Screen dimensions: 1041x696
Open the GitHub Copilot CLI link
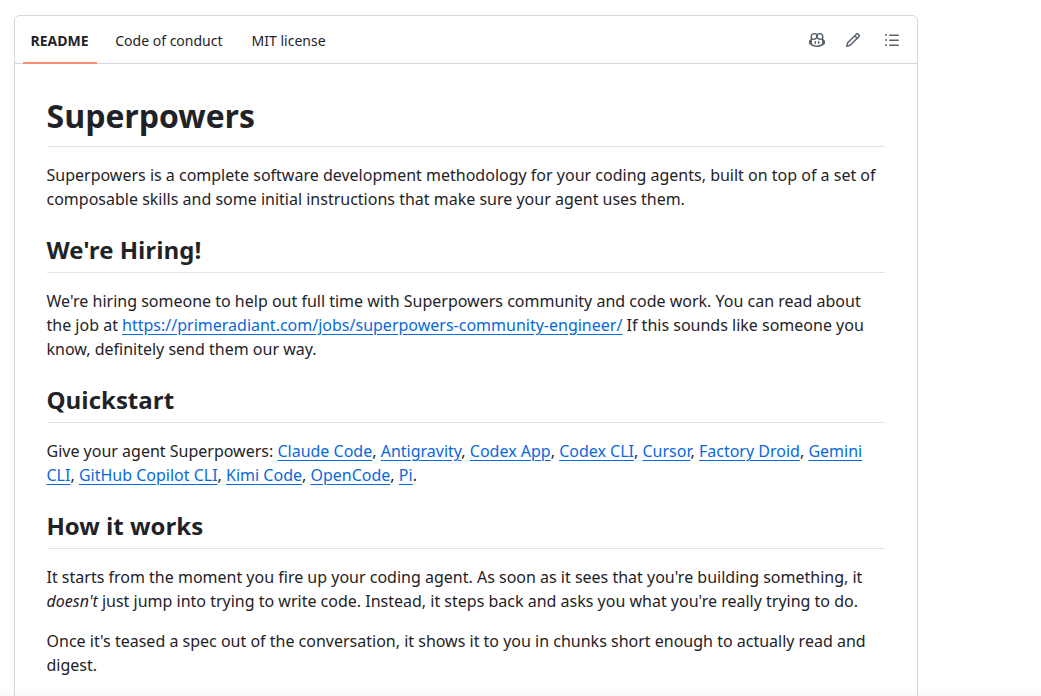(148, 476)
